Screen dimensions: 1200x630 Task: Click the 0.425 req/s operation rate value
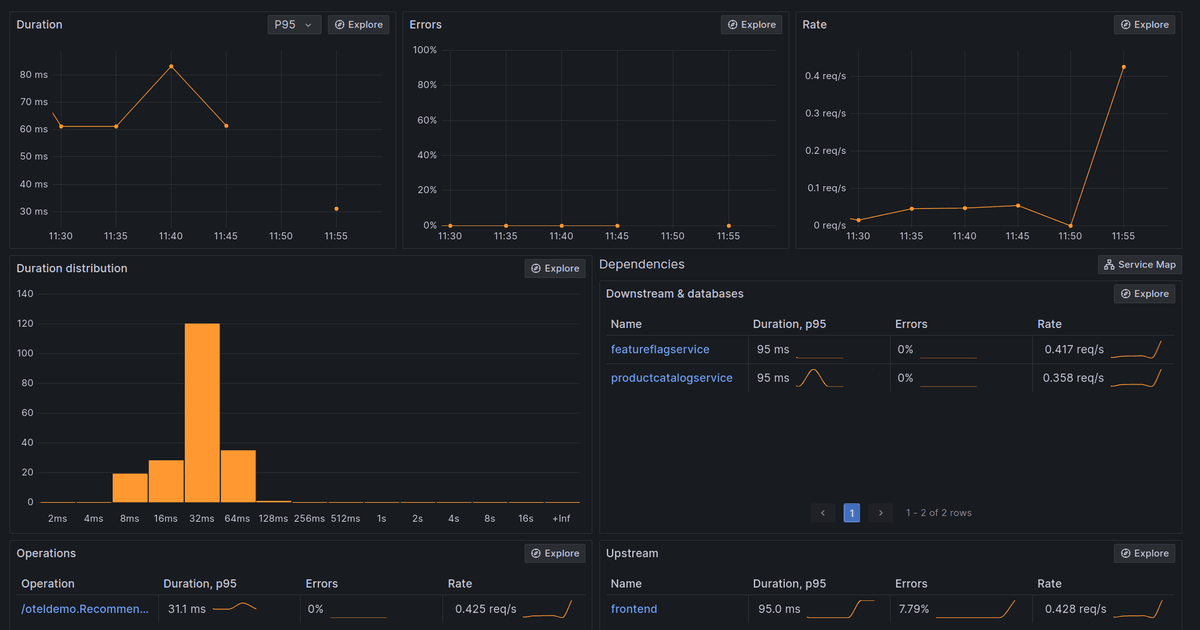(485, 609)
